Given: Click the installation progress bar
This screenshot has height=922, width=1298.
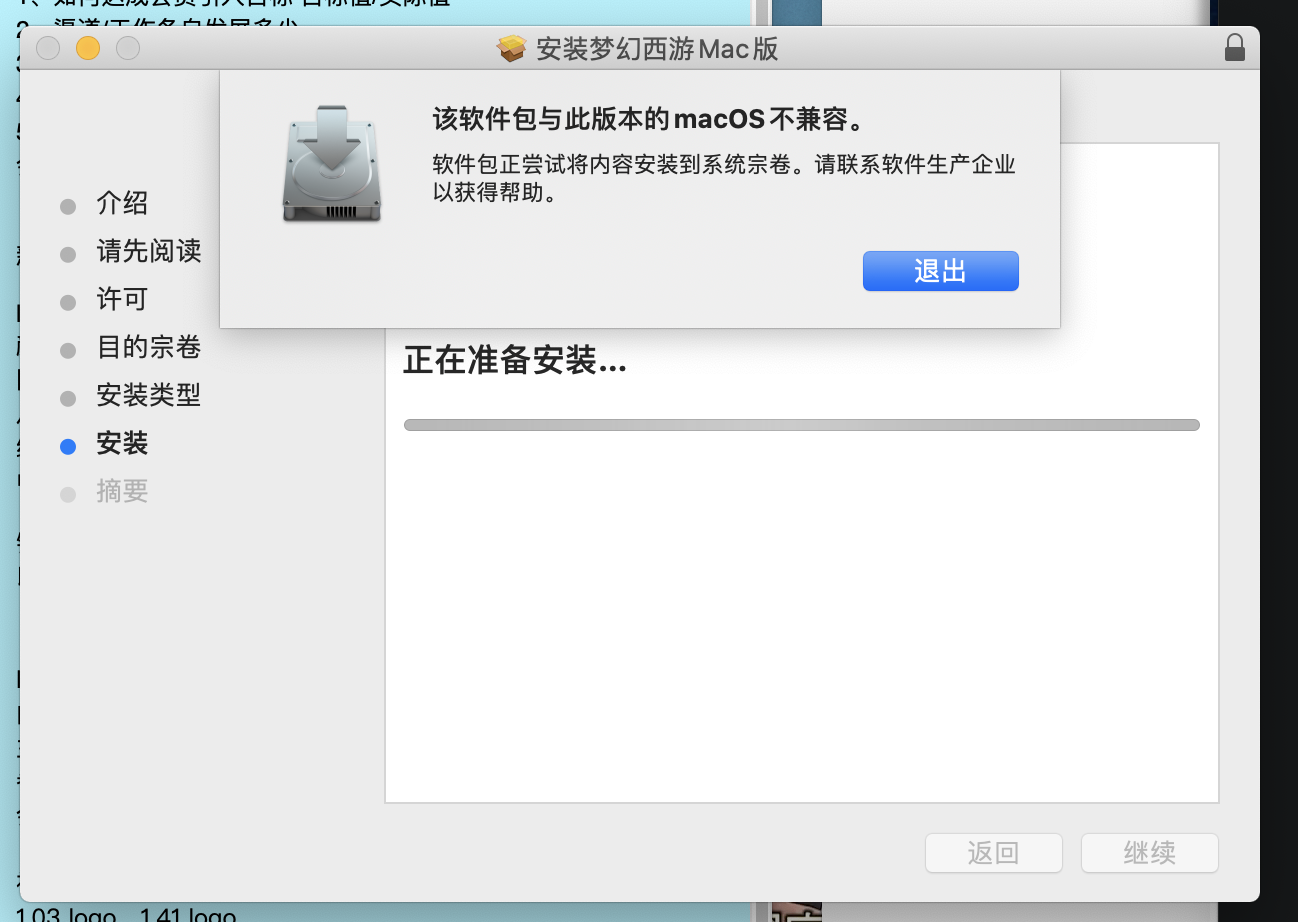Looking at the screenshot, I should (x=801, y=425).
